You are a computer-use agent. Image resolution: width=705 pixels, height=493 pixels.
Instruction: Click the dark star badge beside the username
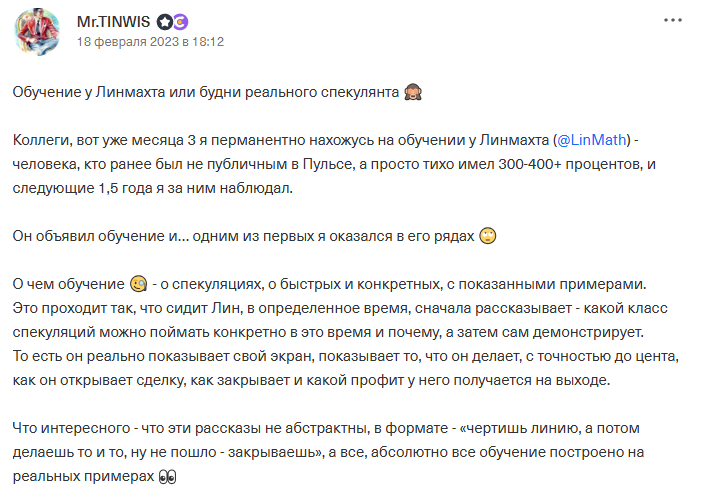(164, 22)
